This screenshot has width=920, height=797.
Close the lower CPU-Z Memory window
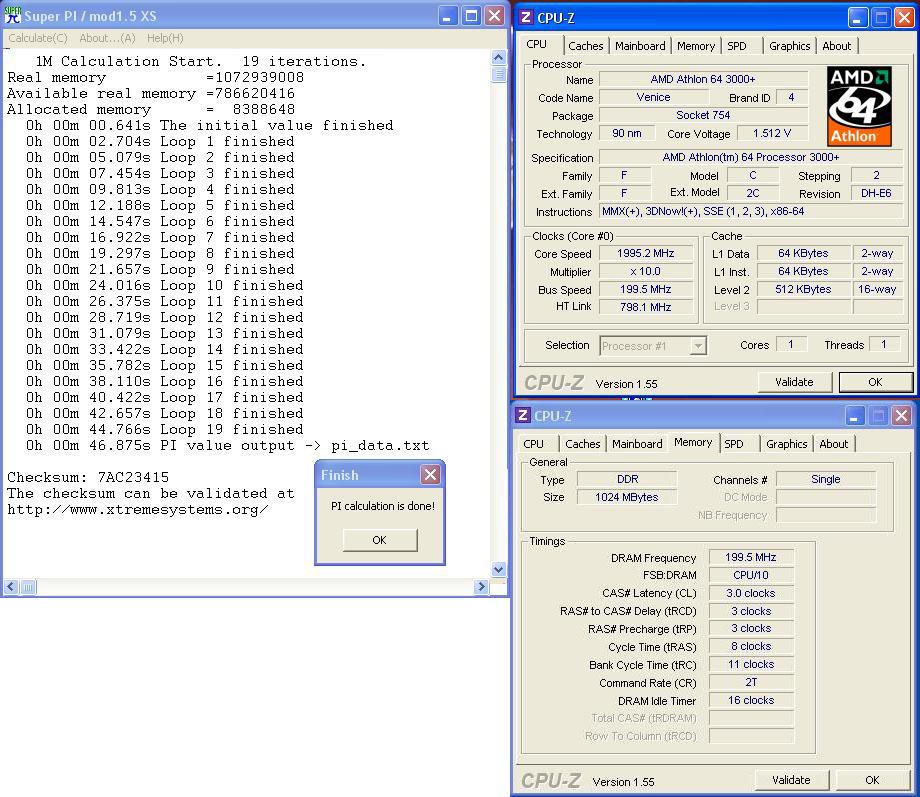click(x=901, y=416)
